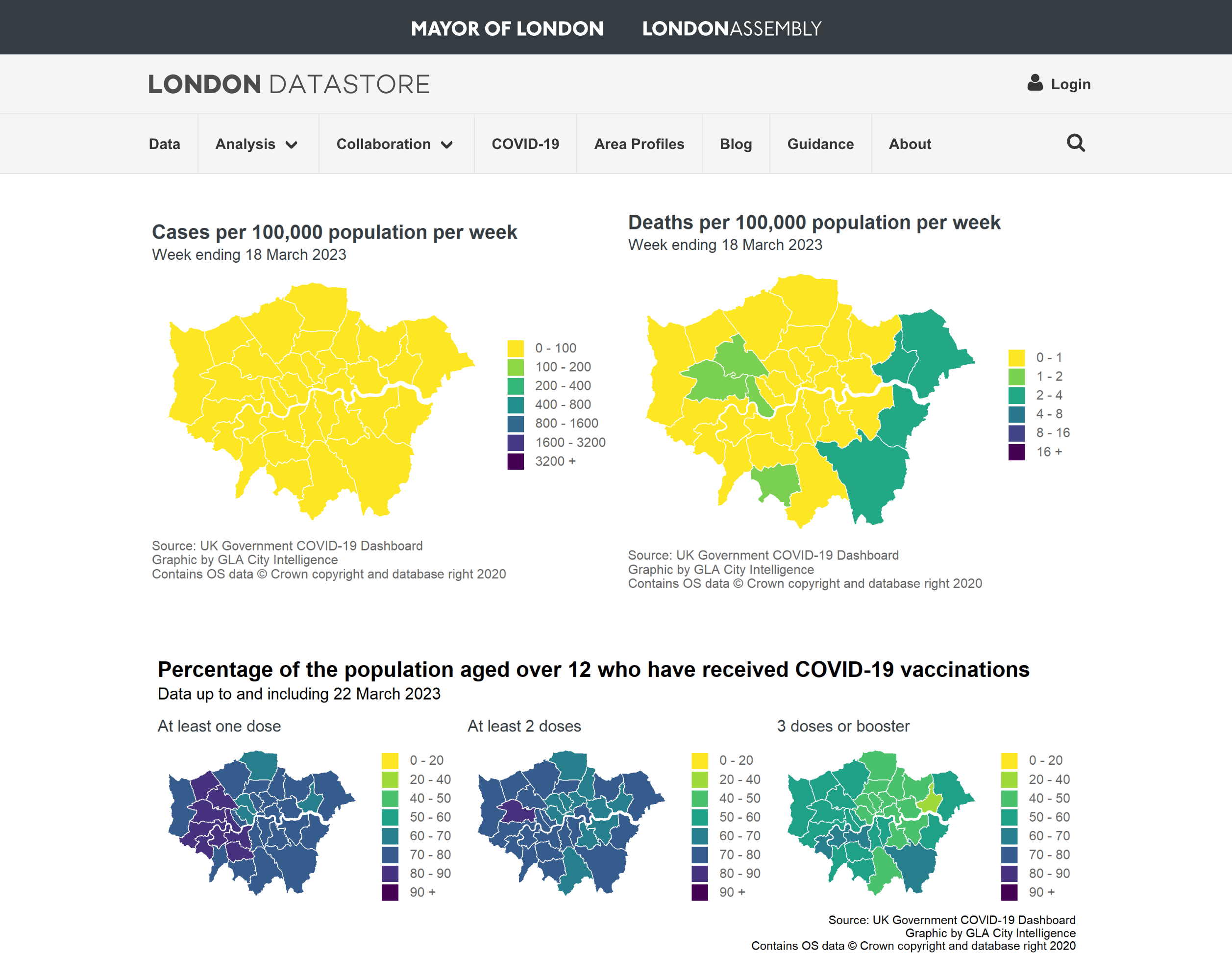This screenshot has width=1232, height=954.
Task: Open the COVID-19 menu item
Action: 525,144
